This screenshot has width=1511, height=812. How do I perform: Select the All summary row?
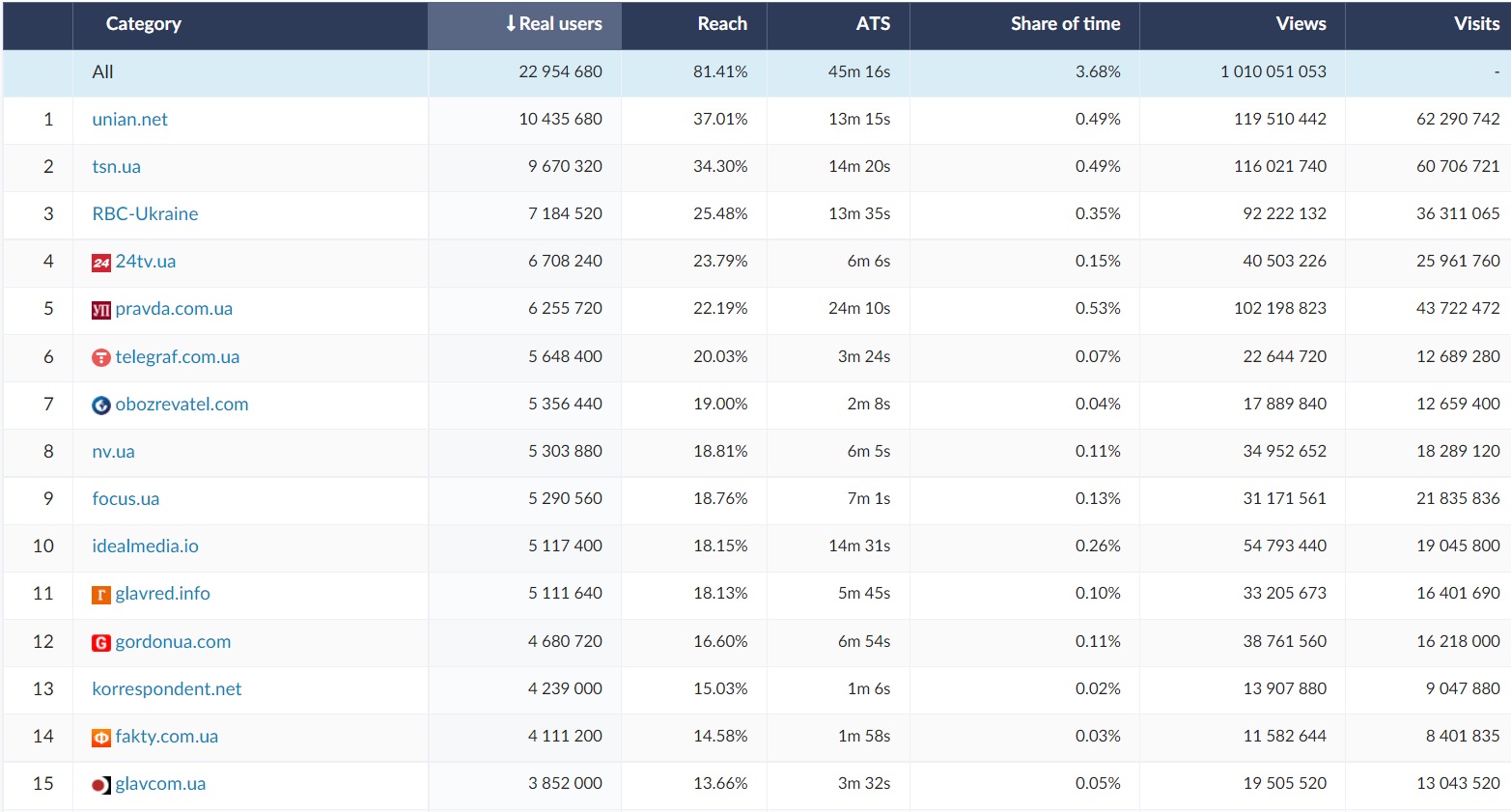(x=102, y=72)
